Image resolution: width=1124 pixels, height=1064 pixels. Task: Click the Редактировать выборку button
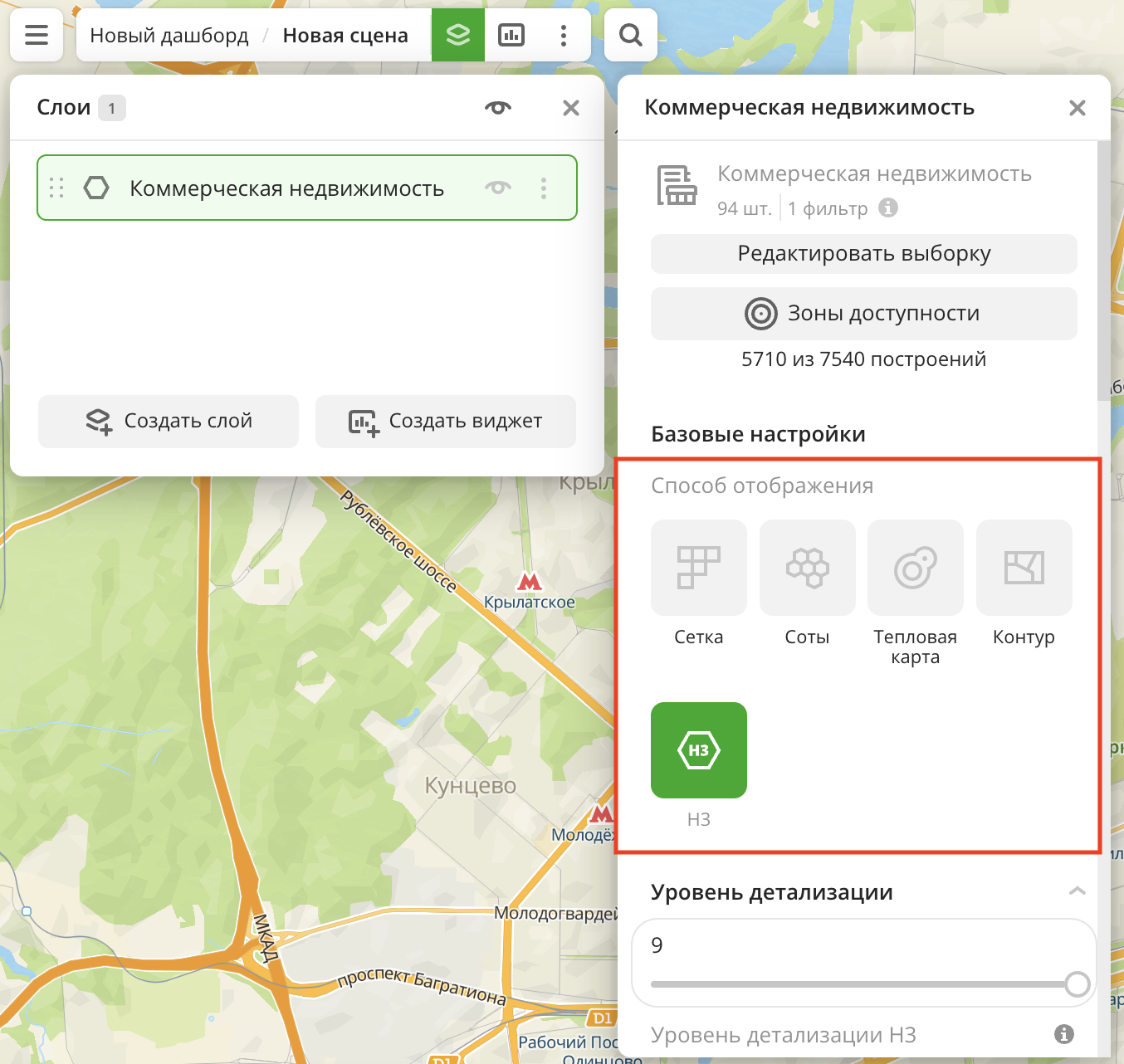click(x=863, y=254)
